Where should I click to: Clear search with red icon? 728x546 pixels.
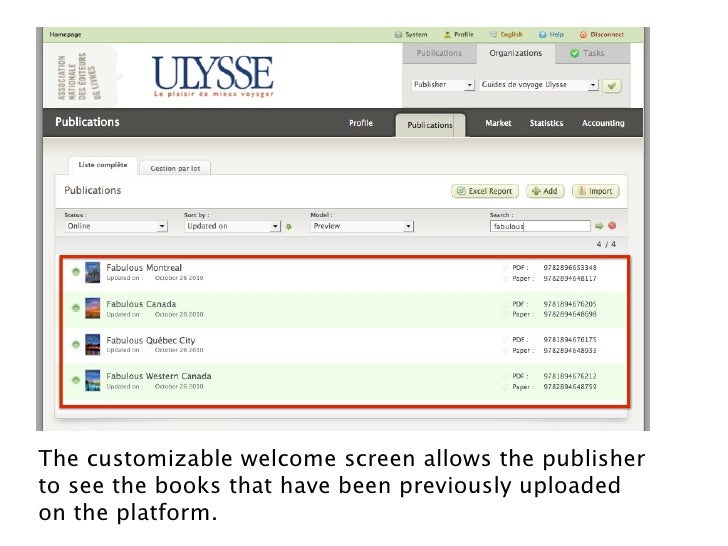click(612, 226)
